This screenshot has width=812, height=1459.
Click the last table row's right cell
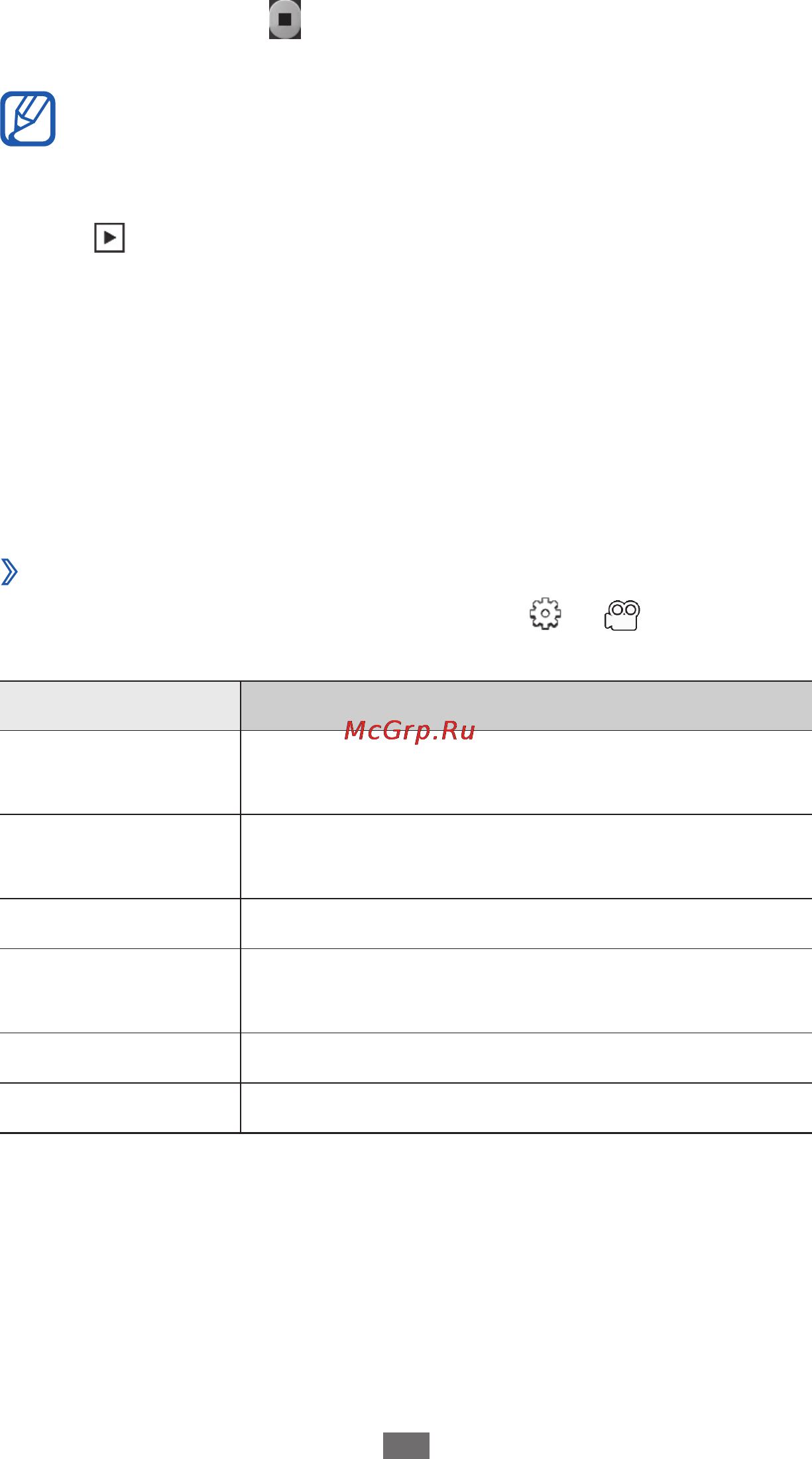coord(526,1108)
